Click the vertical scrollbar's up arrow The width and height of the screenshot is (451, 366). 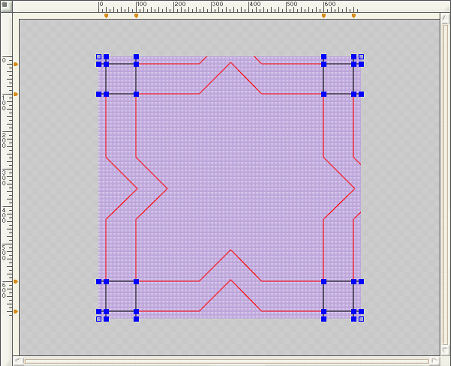pos(445,18)
